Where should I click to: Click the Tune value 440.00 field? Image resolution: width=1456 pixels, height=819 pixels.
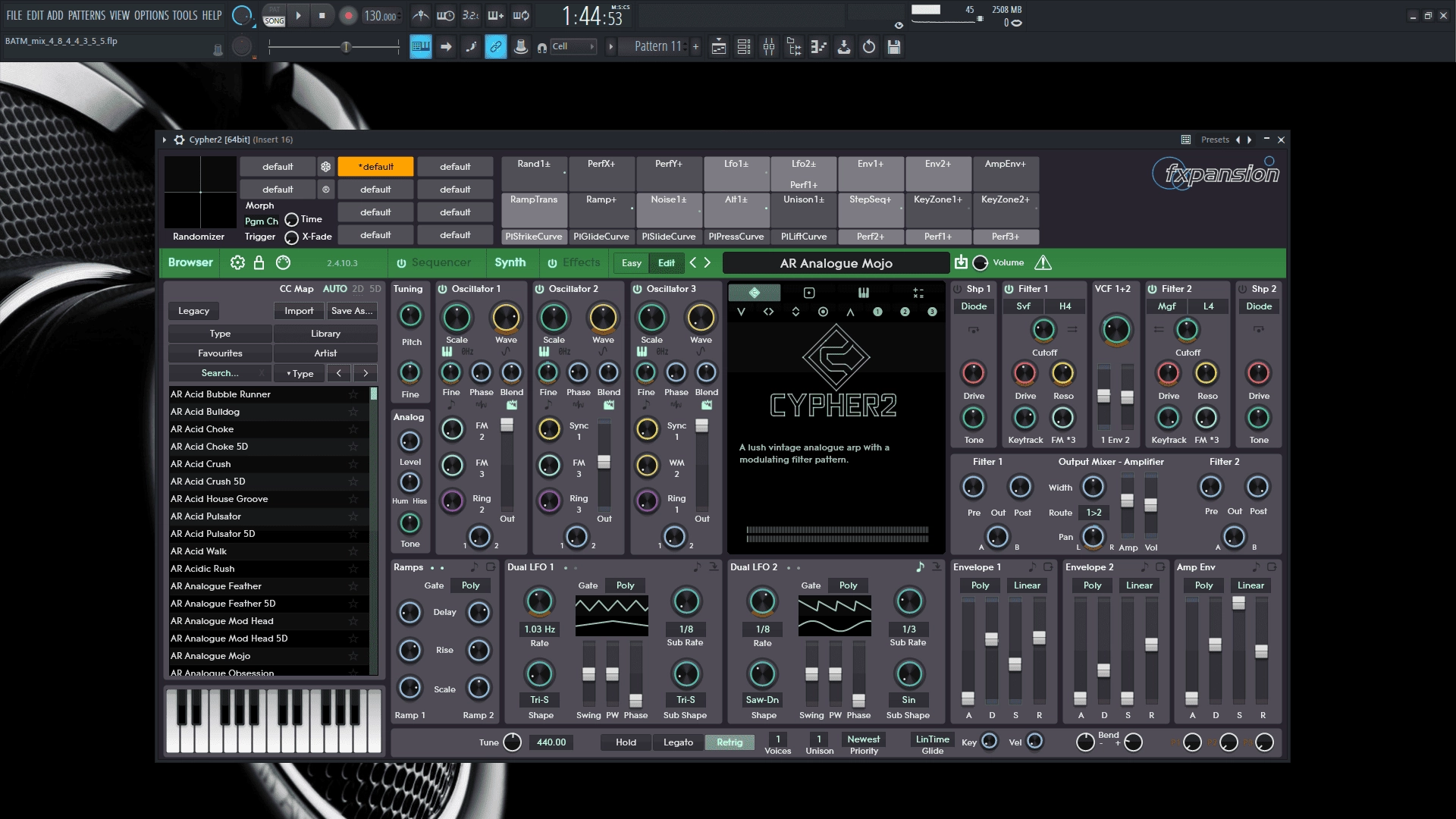tap(551, 742)
